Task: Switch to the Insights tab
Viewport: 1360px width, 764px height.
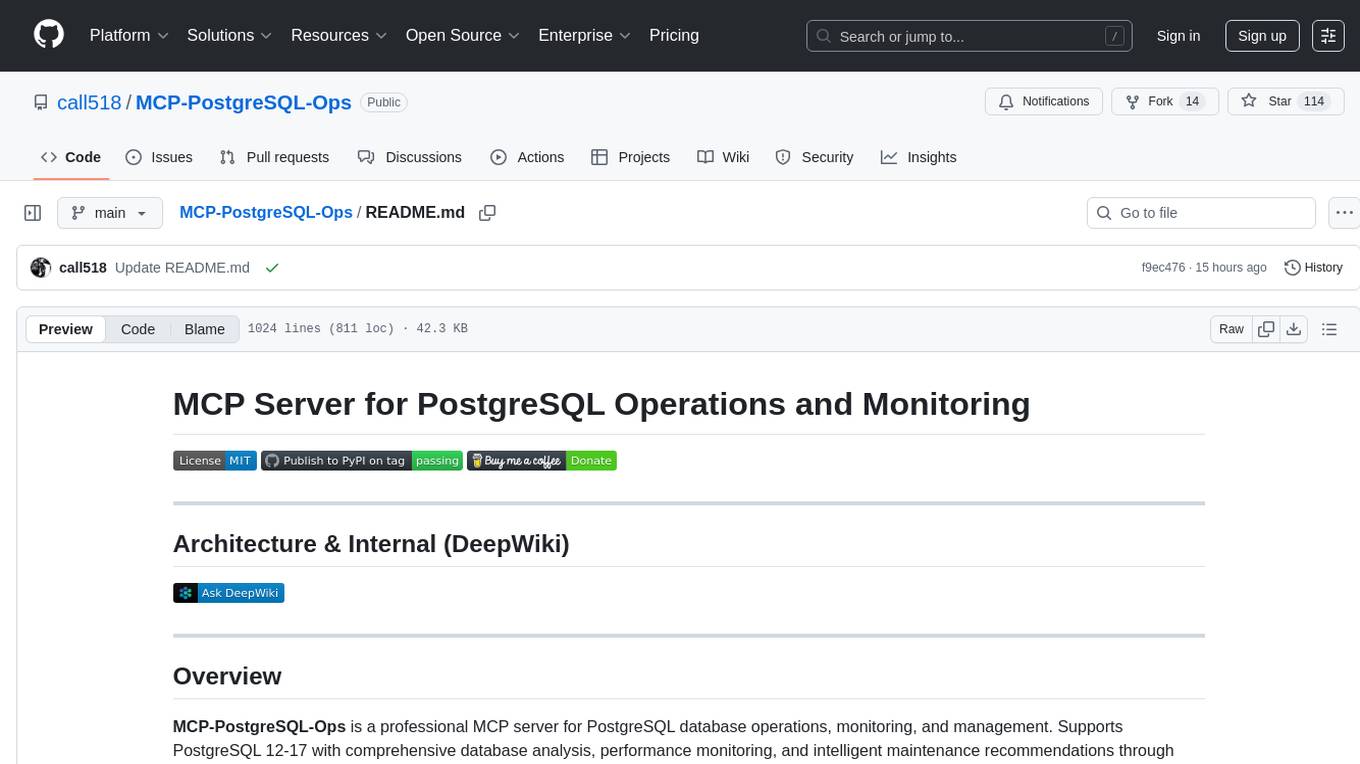Action: tap(918, 157)
